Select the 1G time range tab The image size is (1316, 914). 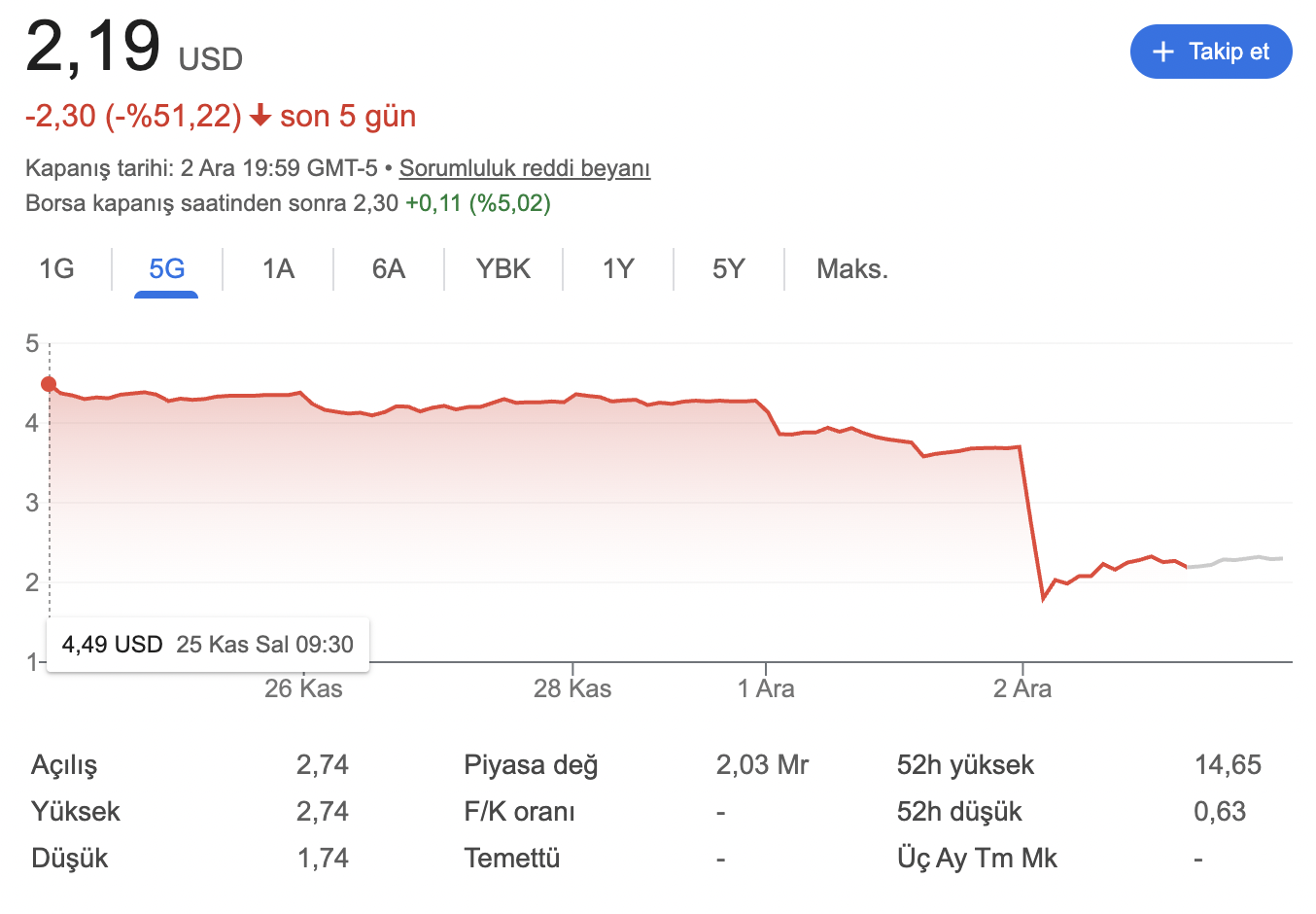[56, 269]
